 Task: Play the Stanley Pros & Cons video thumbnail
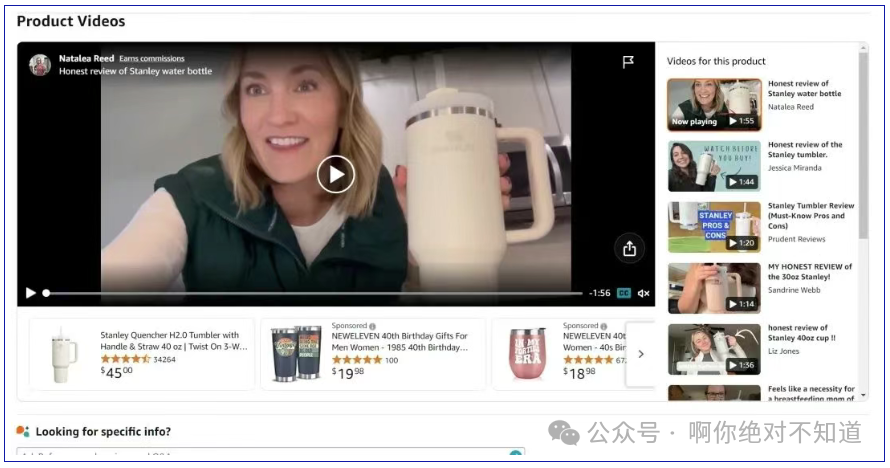(x=714, y=227)
